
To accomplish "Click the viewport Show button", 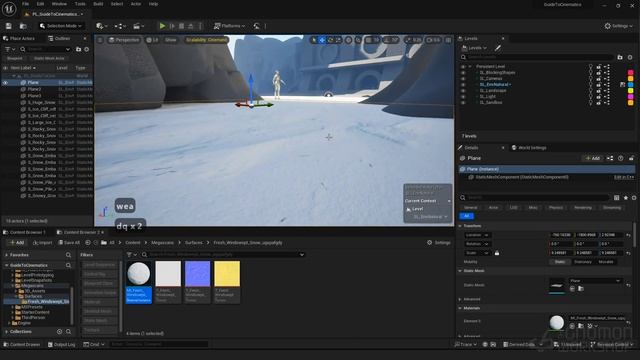I will click(x=171, y=40).
